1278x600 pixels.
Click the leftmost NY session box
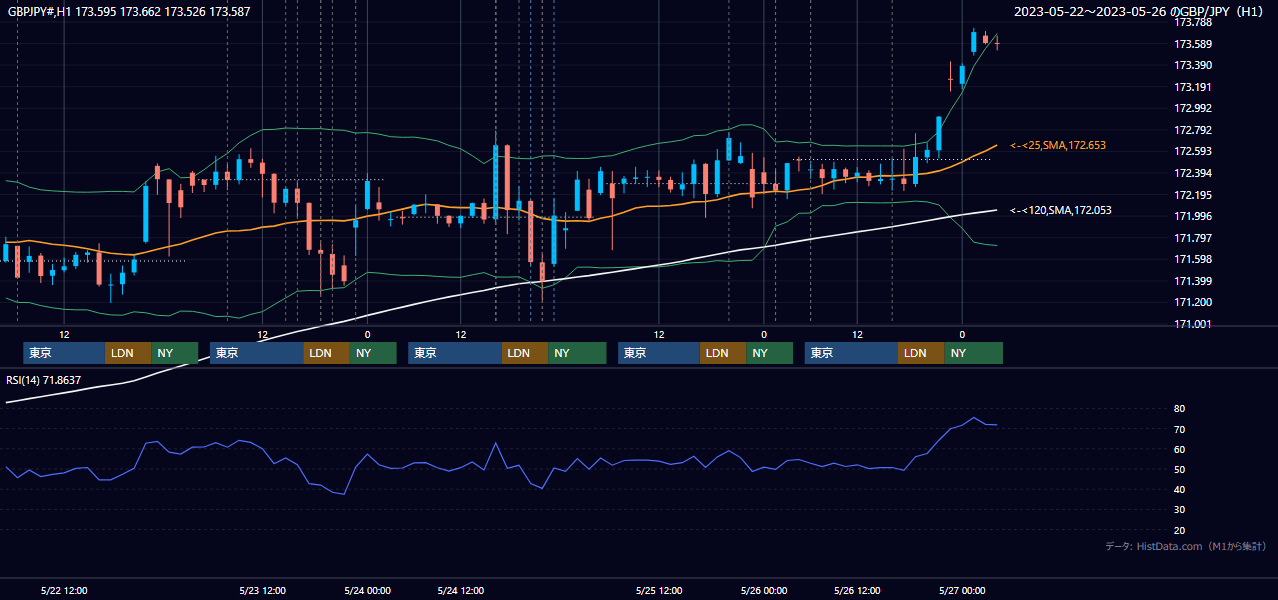pyautogui.click(x=174, y=353)
